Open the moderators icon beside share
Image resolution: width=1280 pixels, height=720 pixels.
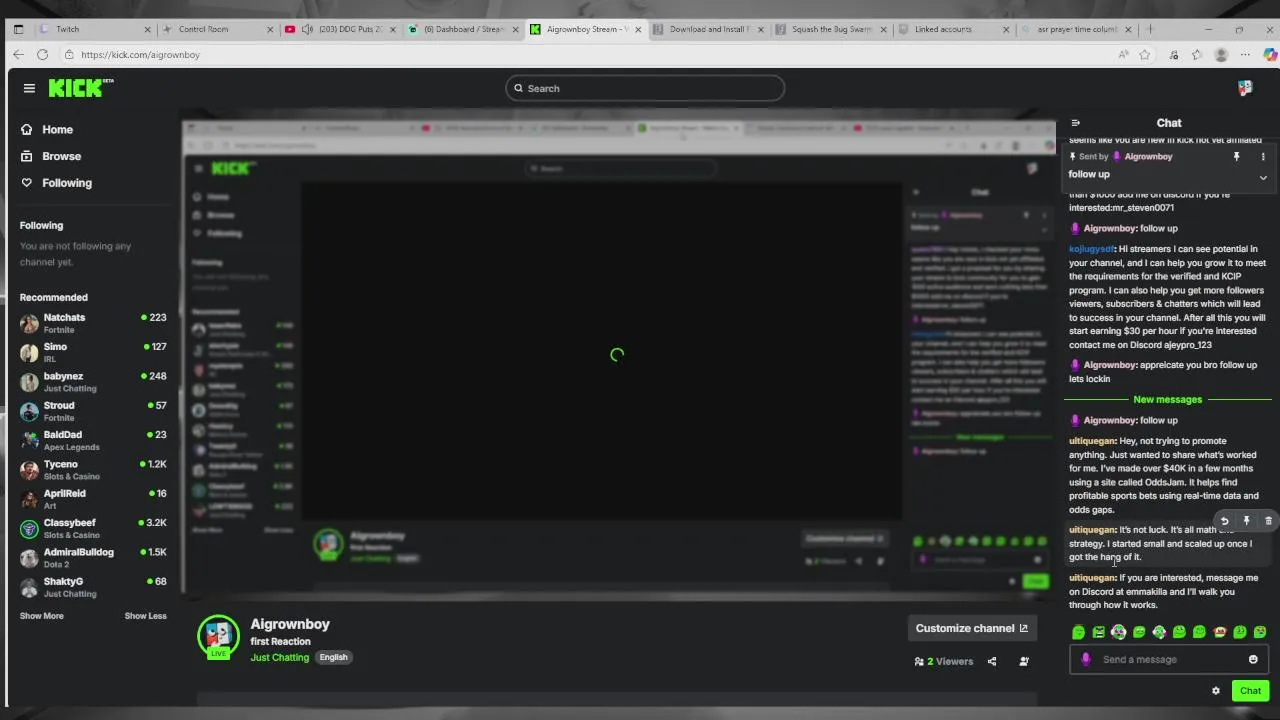tap(1024, 661)
